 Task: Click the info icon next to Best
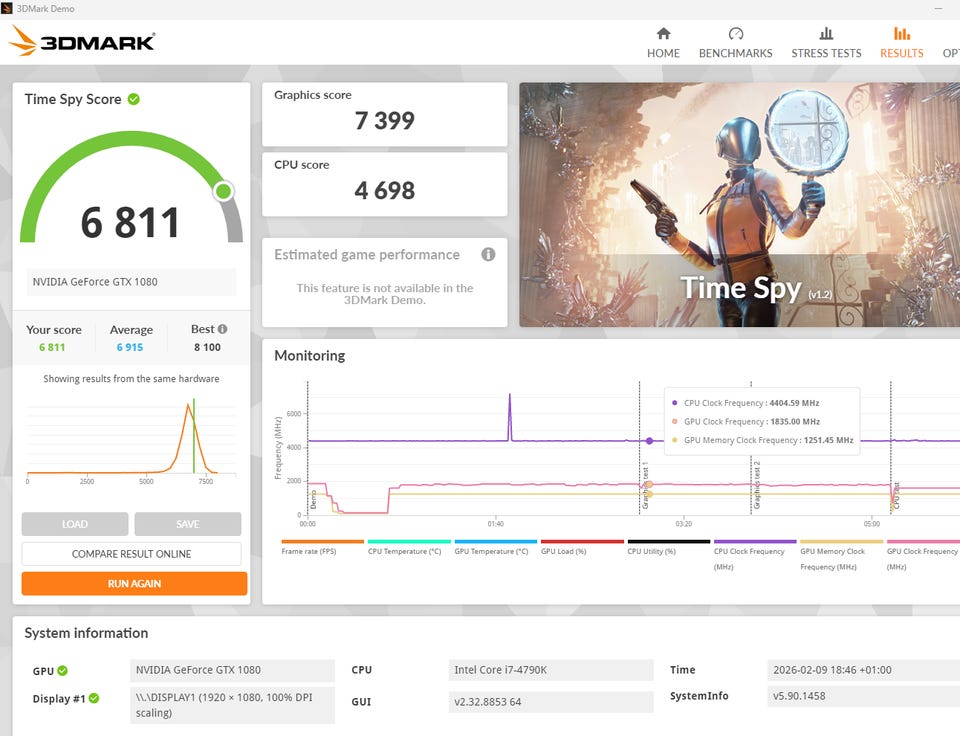tap(222, 329)
